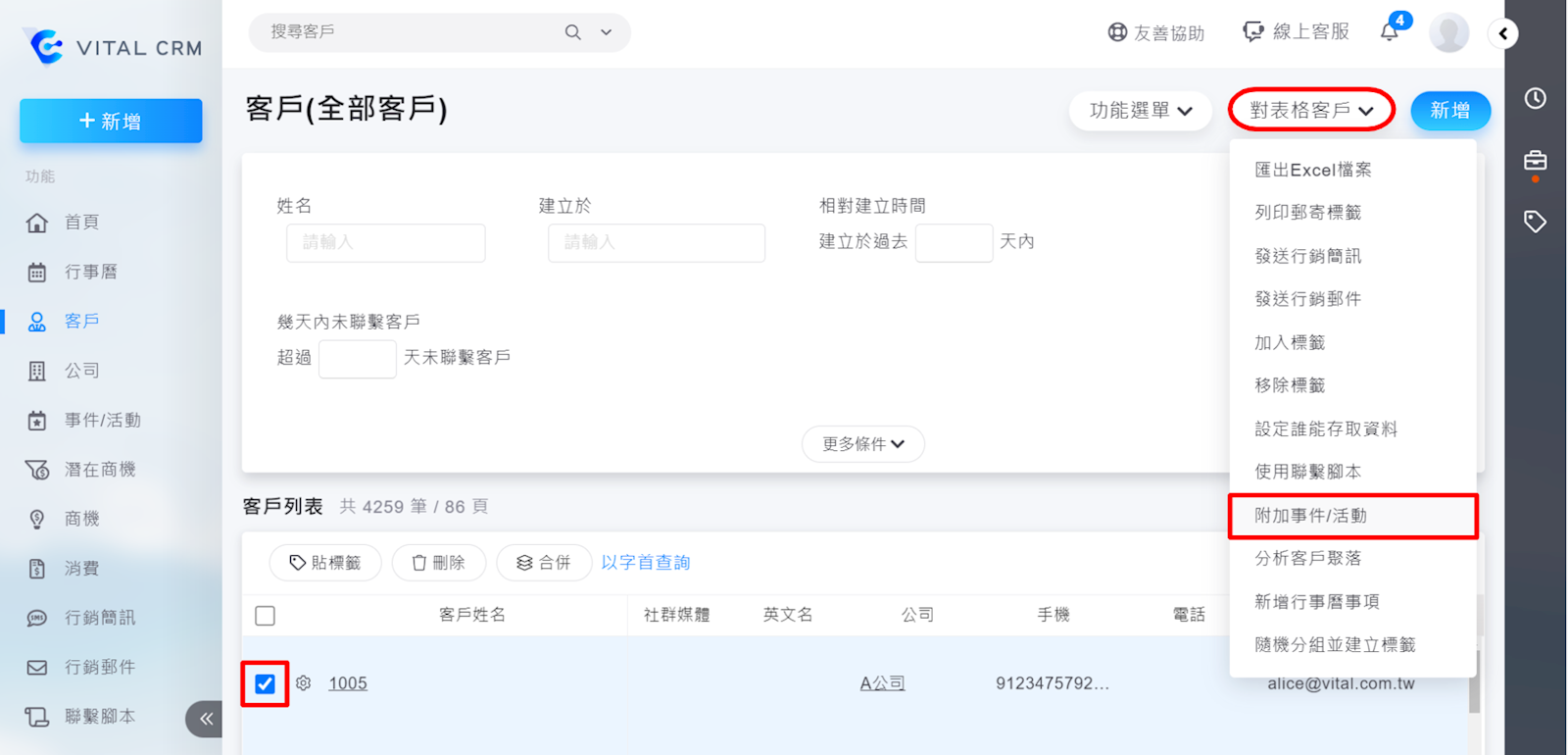Click the 貼標籤 button
Viewport: 1568px width, 755px height.
point(325,563)
